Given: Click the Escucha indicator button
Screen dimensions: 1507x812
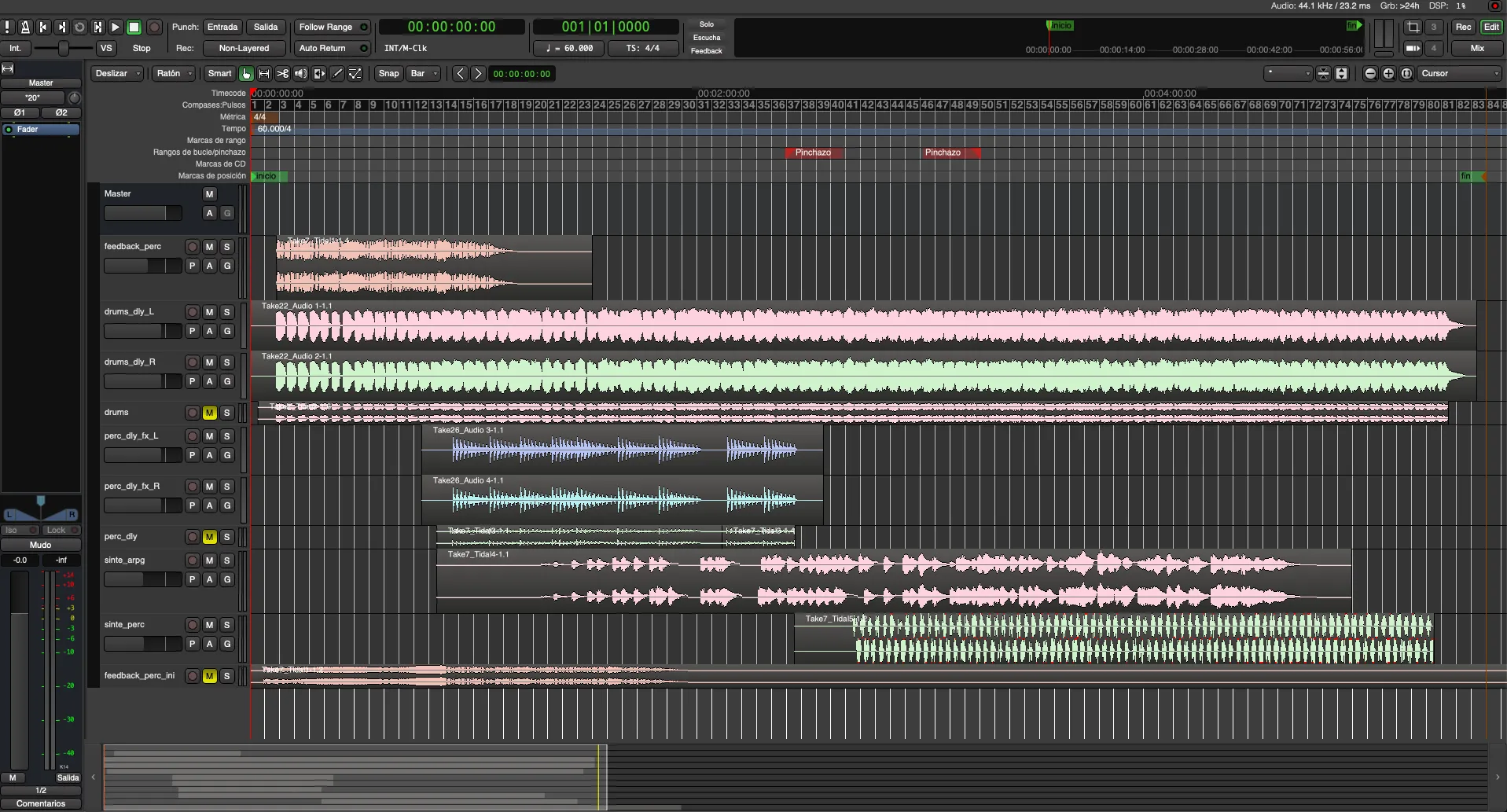Looking at the screenshot, I should click(706, 38).
